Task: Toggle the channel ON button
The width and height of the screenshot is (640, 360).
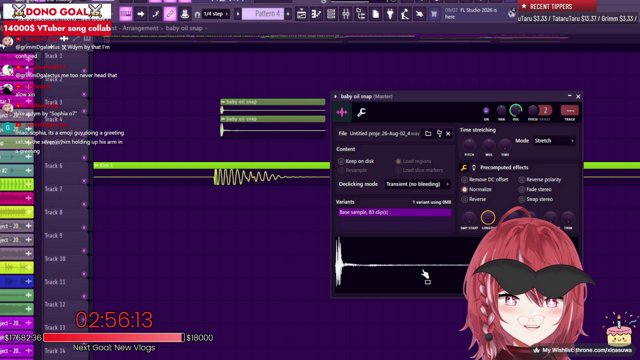Action: click(x=486, y=111)
